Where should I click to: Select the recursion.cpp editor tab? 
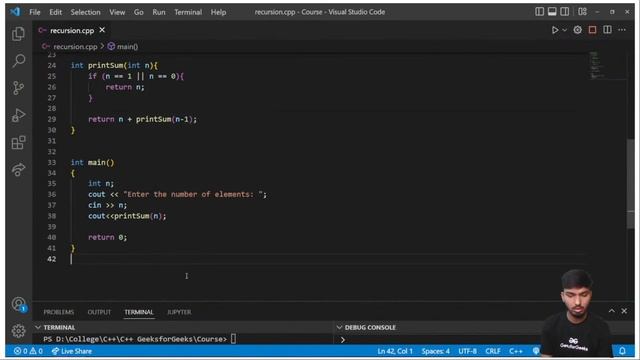click(72, 30)
